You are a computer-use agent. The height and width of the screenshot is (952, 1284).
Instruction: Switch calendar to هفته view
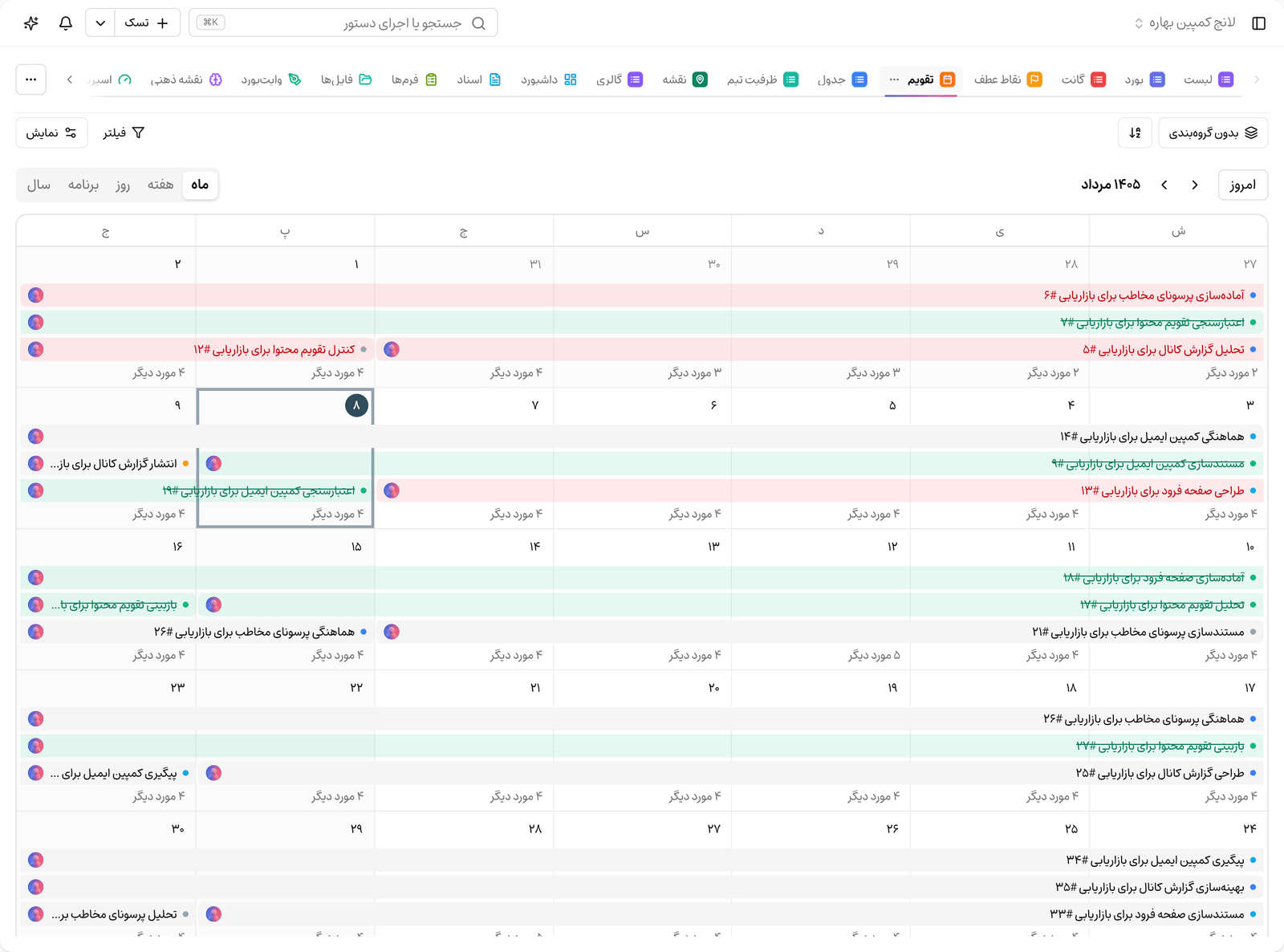(160, 185)
